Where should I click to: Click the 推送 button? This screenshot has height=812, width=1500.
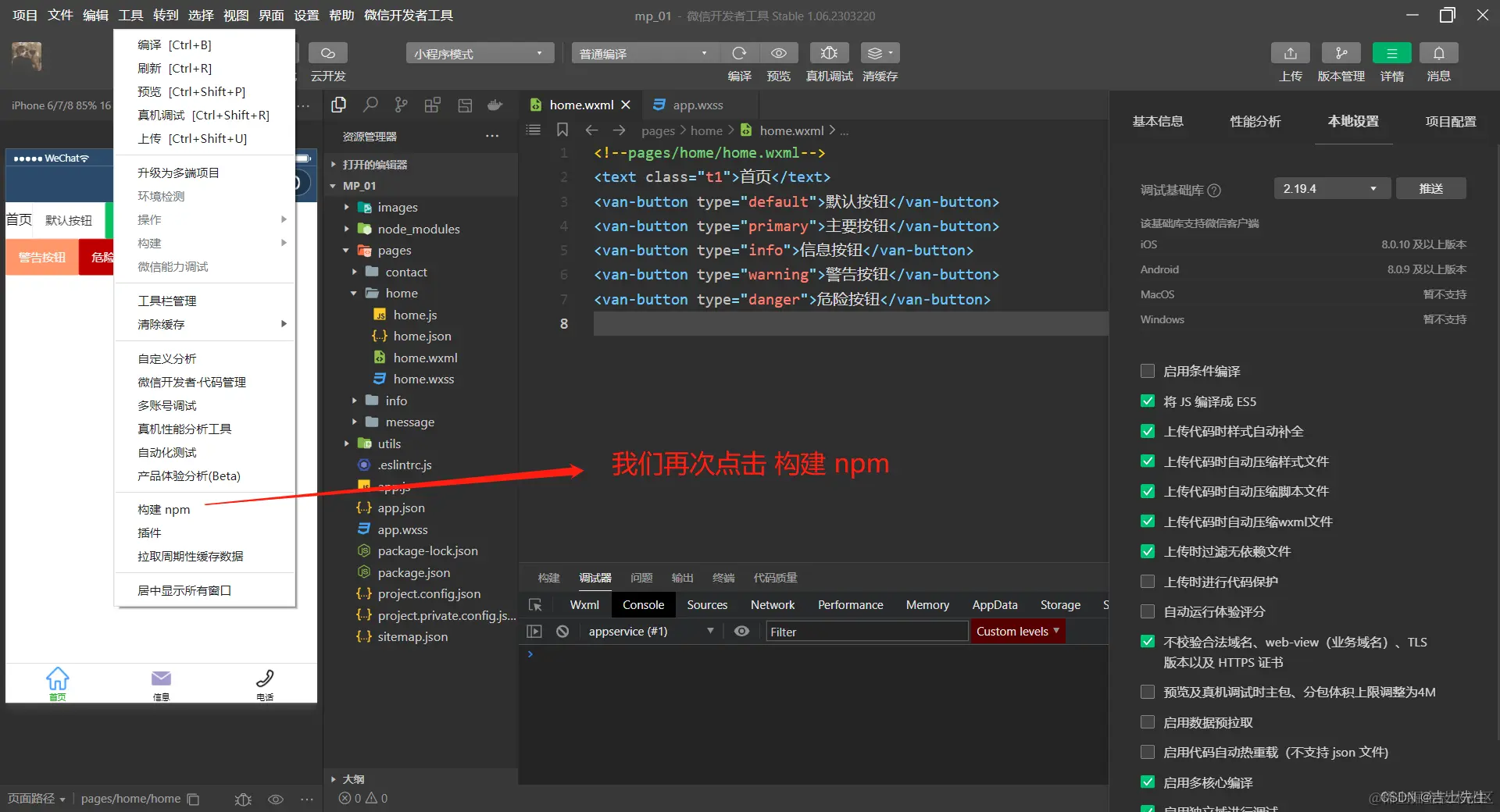tap(1431, 189)
